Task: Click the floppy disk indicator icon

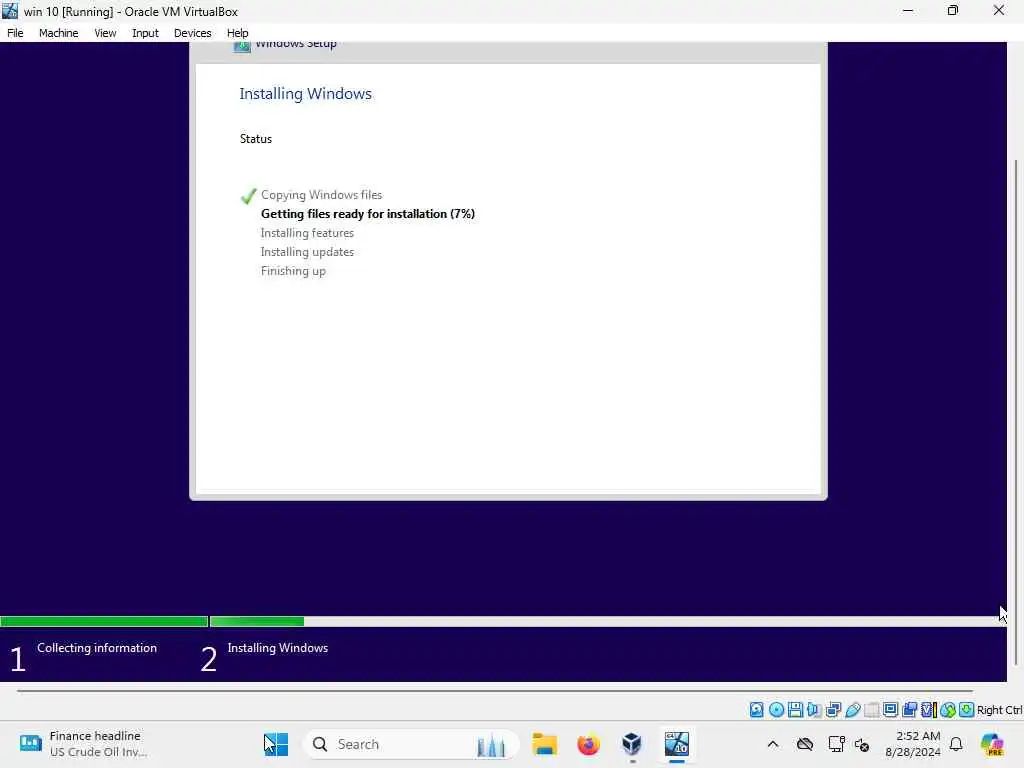Action: [795, 709]
